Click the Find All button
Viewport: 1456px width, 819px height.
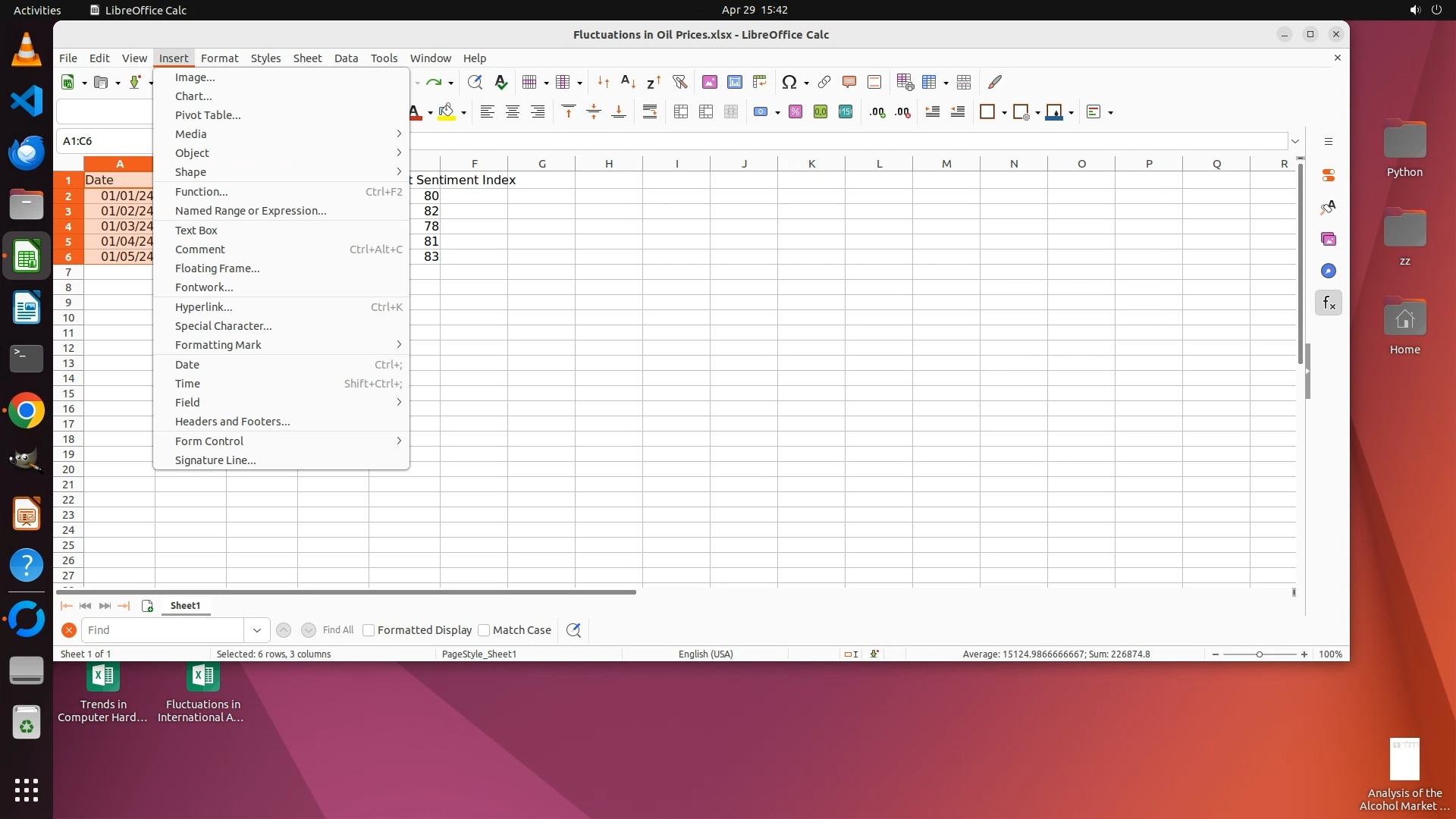point(337,630)
